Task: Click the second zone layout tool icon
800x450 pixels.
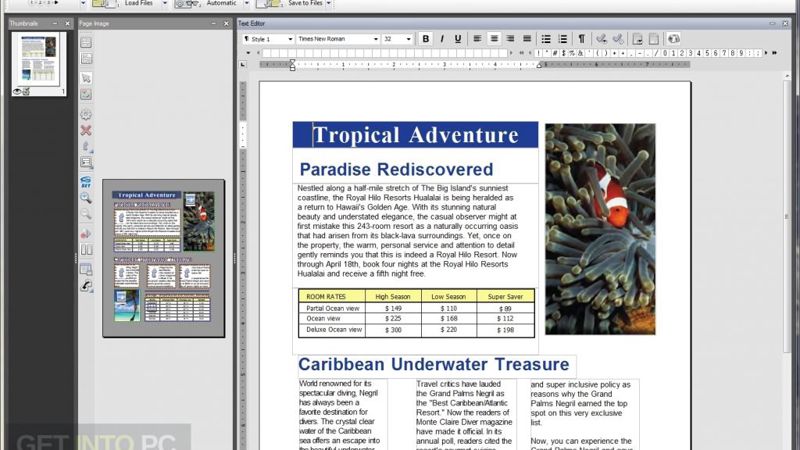Action: click(x=86, y=59)
